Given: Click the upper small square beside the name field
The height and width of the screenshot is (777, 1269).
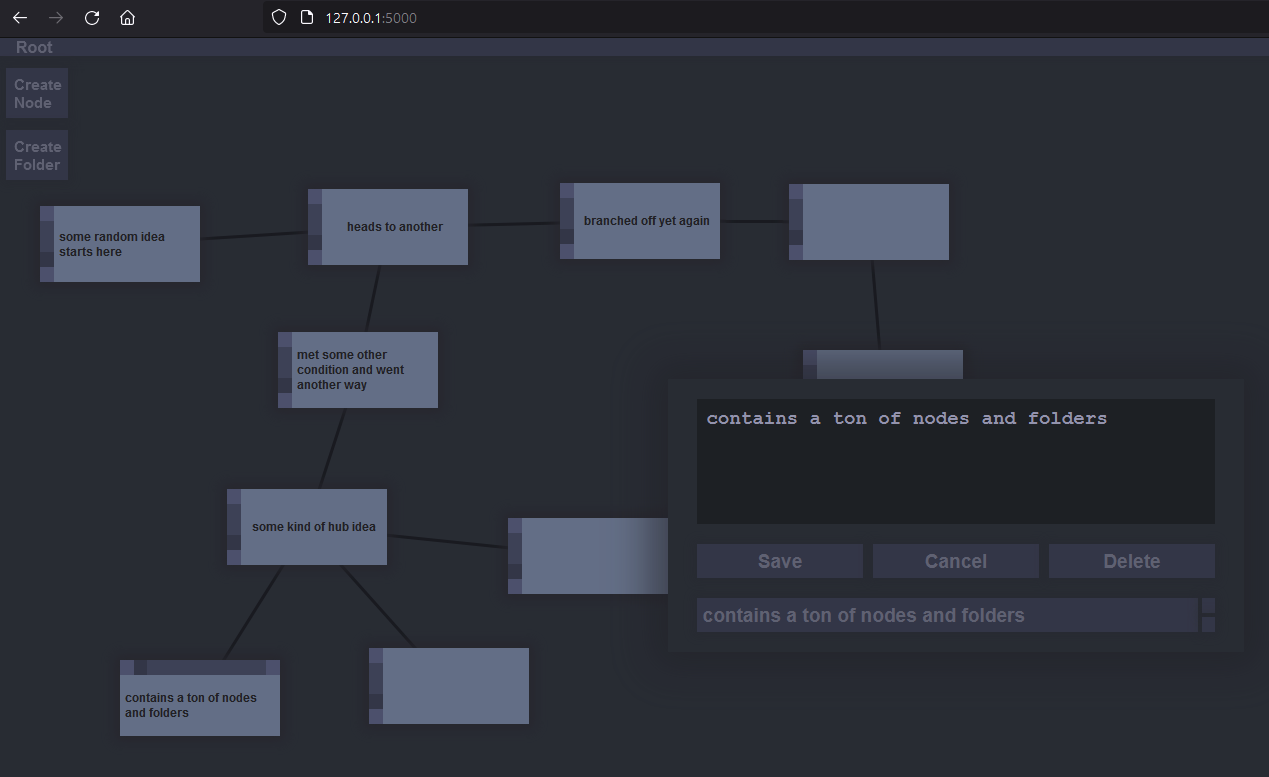Looking at the screenshot, I should (x=1208, y=605).
